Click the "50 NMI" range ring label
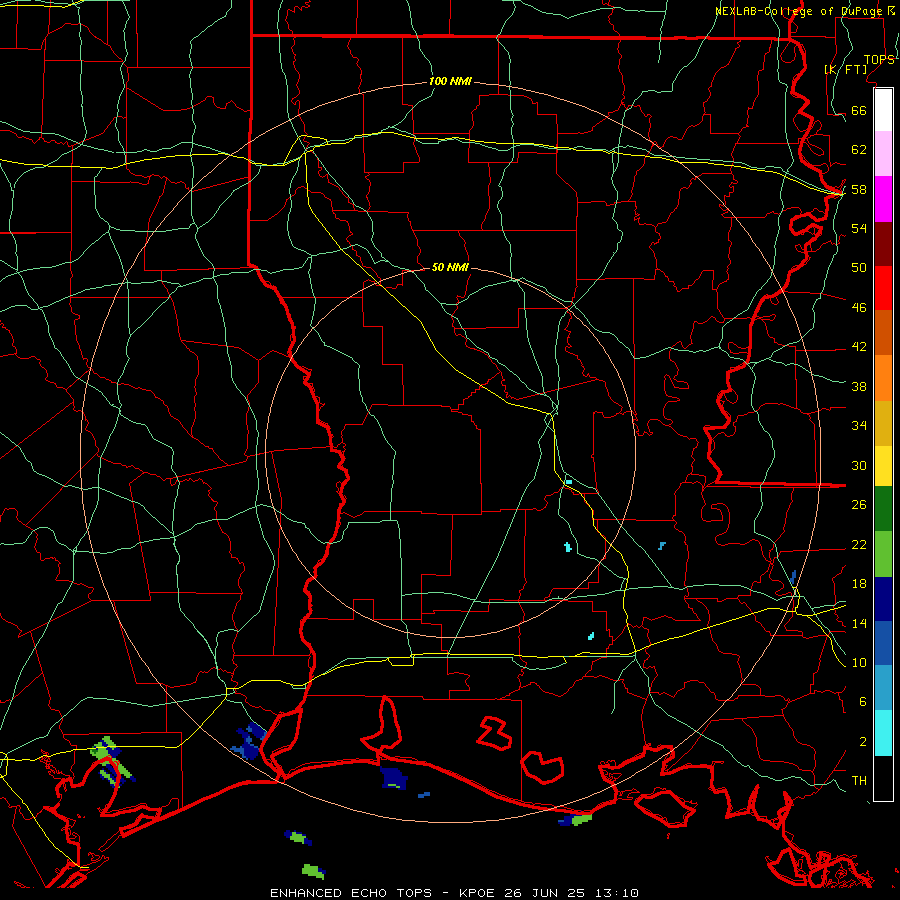Screen dimensions: 900x900 pos(450,267)
